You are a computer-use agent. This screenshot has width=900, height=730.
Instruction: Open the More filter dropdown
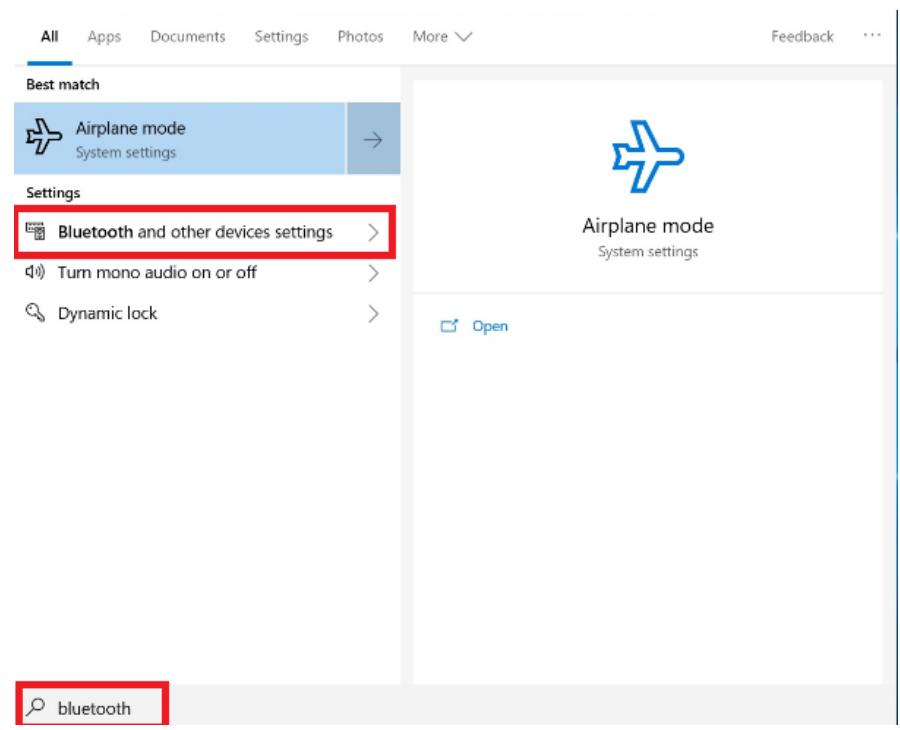tap(442, 36)
